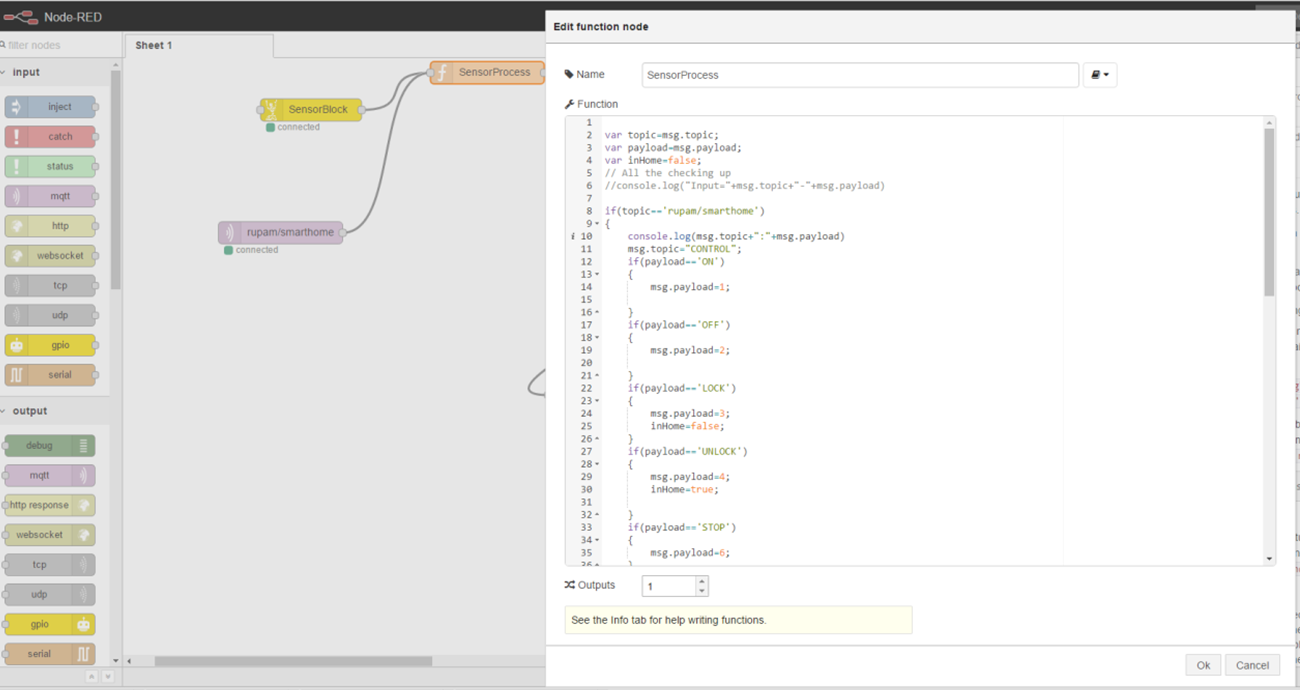The height and width of the screenshot is (690, 1300).
Task: Click the "See the Info tab" help text
Action: [668, 620]
